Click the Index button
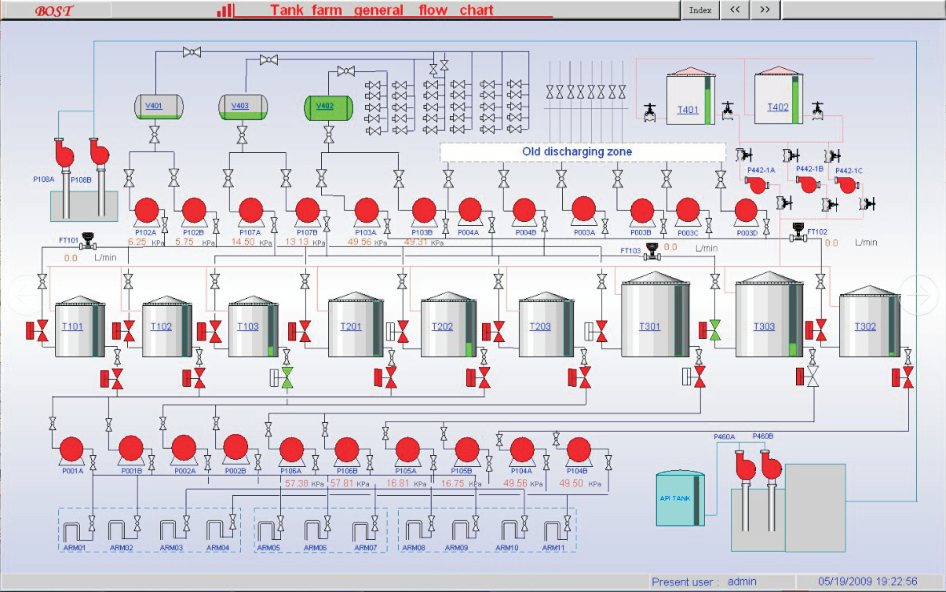This screenshot has width=946, height=592. click(x=700, y=10)
